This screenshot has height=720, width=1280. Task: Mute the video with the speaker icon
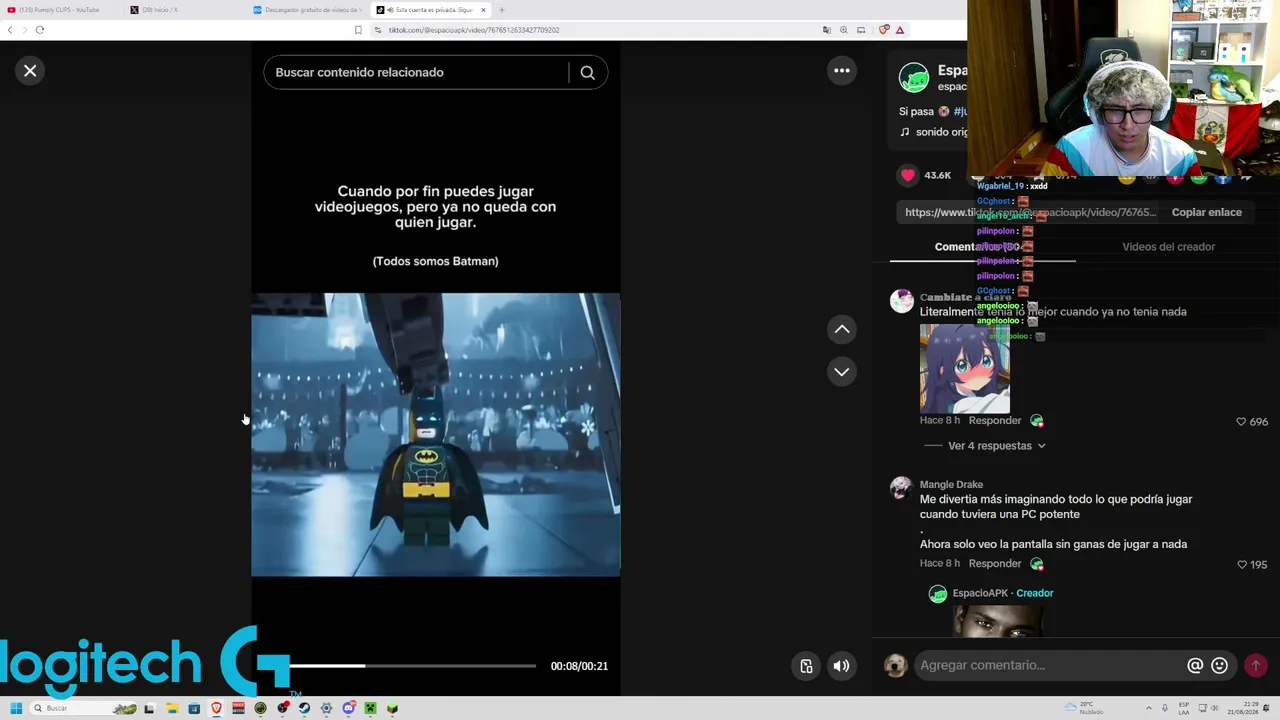coord(842,666)
